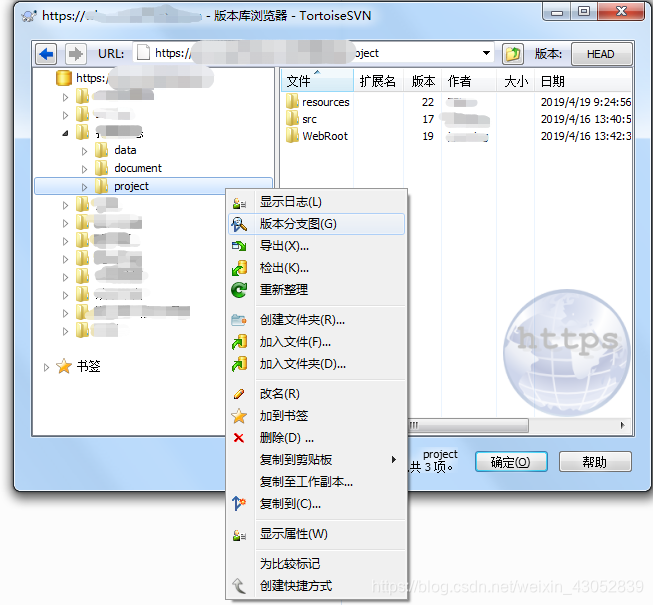Click the TortoiseSVN title bar icon

click(29, 16)
